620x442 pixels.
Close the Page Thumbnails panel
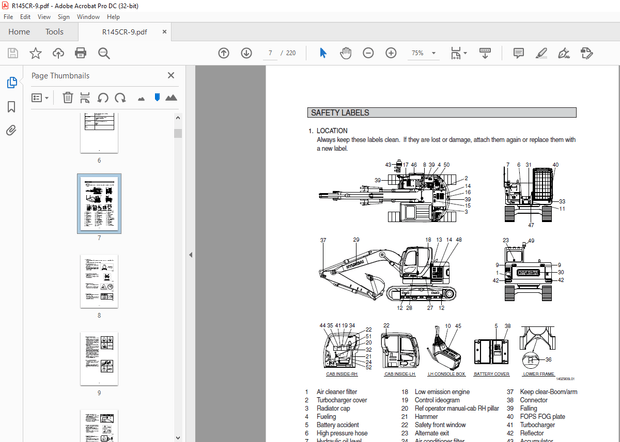[171, 75]
